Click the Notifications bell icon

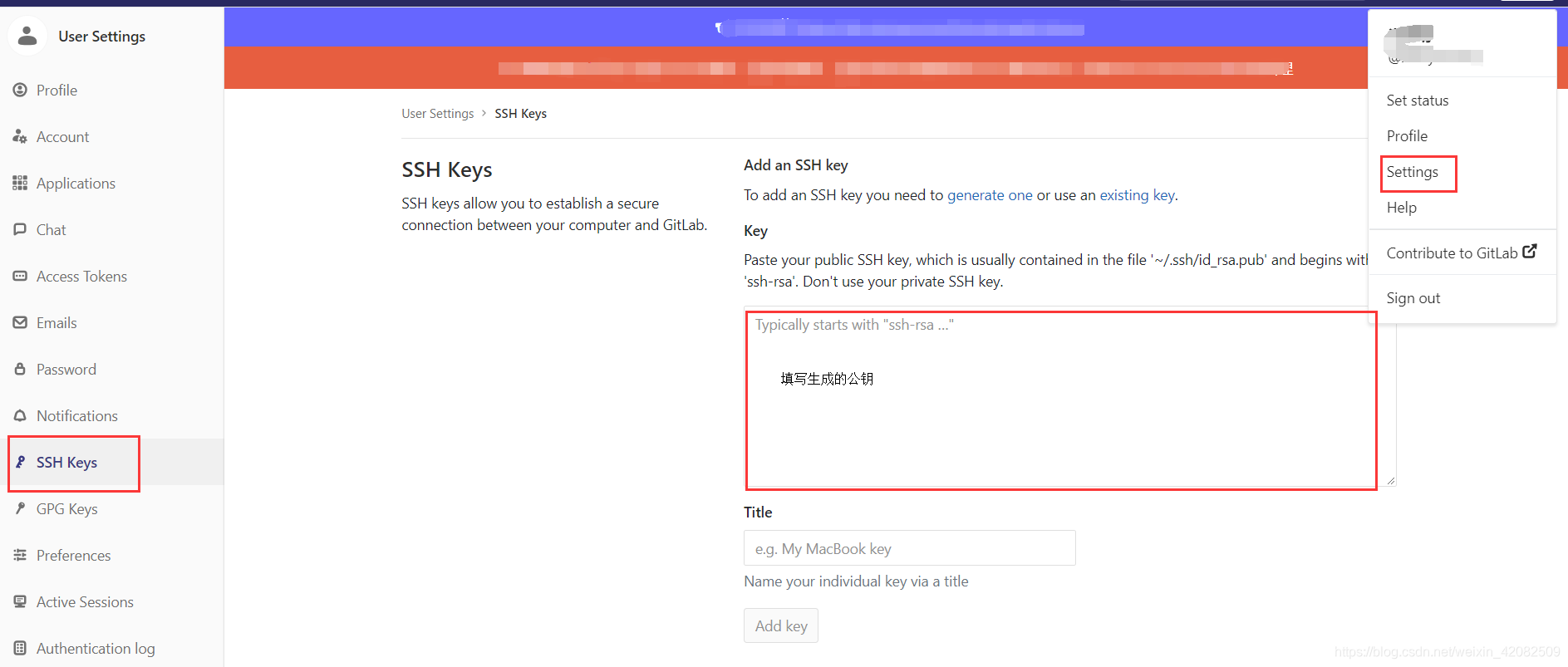(20, 415)
